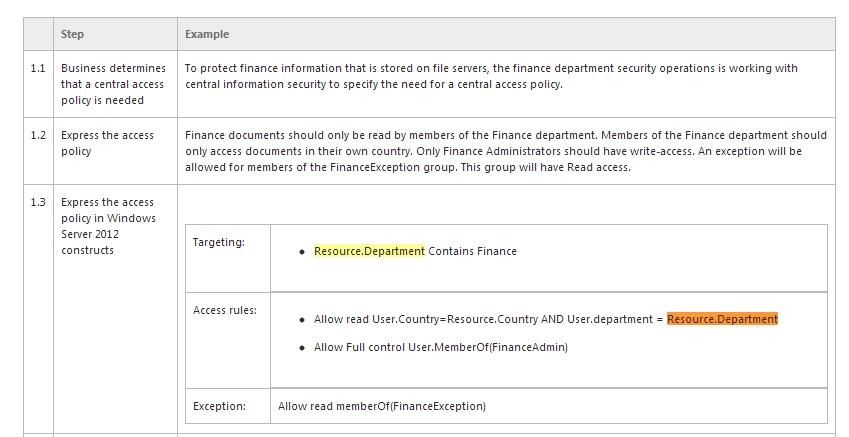
Task: Click 'Express the access policy' step text in row 1.2
Action: [107, 143]
